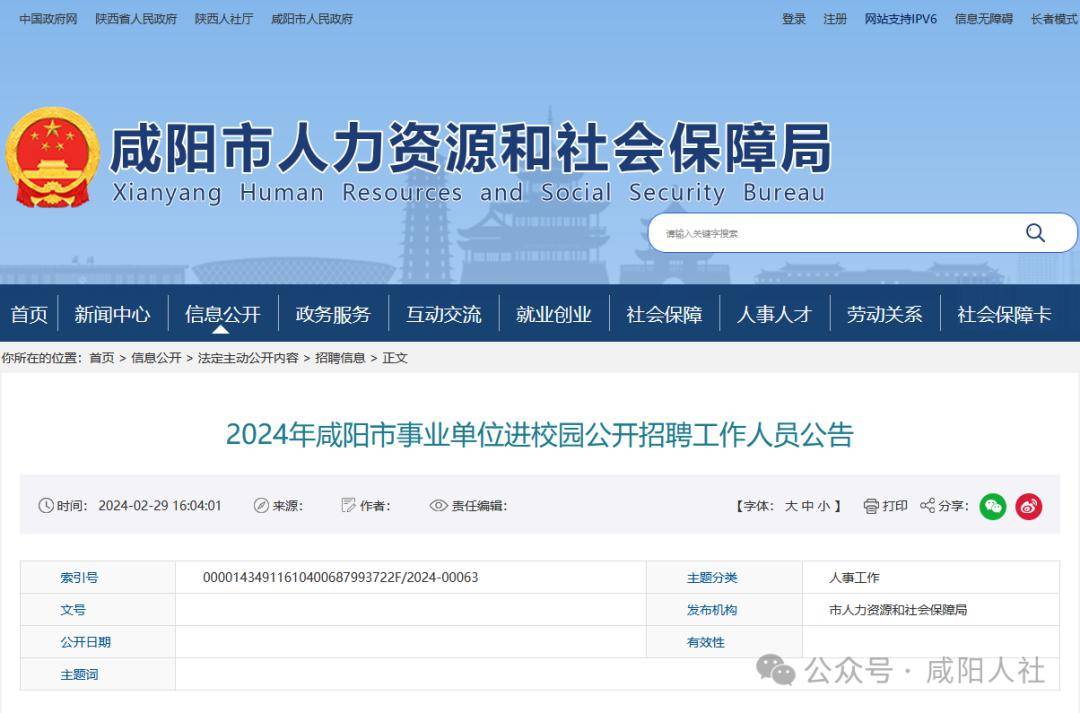
Task: Click the author pen icon
Action: pos(347,506)
